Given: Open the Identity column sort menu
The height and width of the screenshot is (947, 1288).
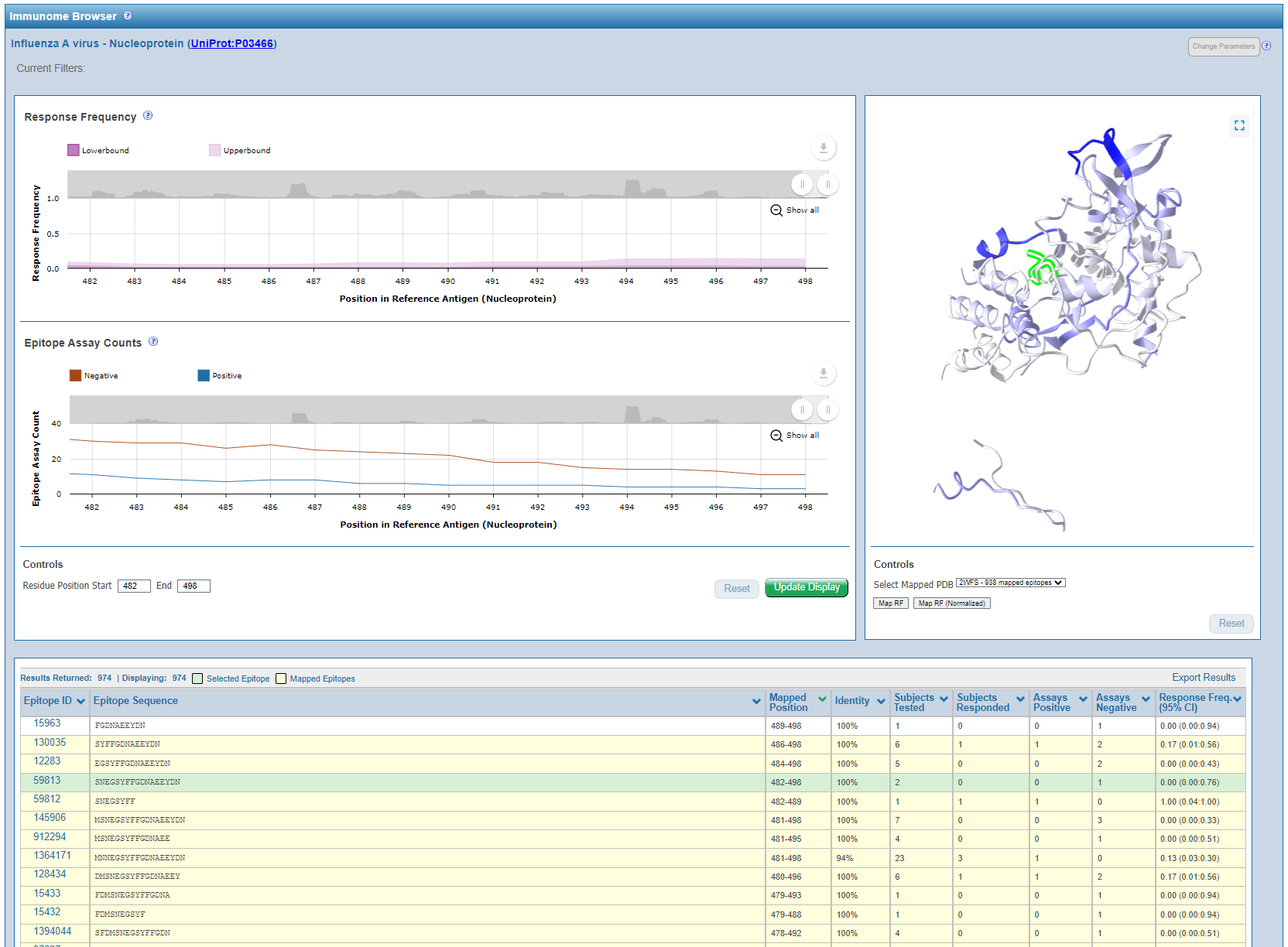Looking at the screenshot, I should [x=881, y=702].
